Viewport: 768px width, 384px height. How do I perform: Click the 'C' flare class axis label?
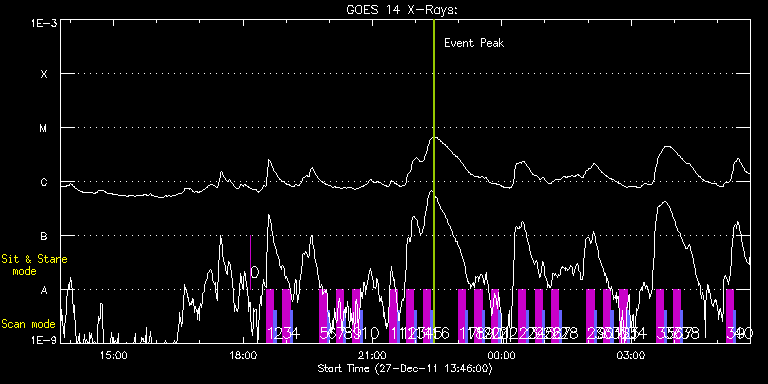pyautogui.click(x=44, y=183)
